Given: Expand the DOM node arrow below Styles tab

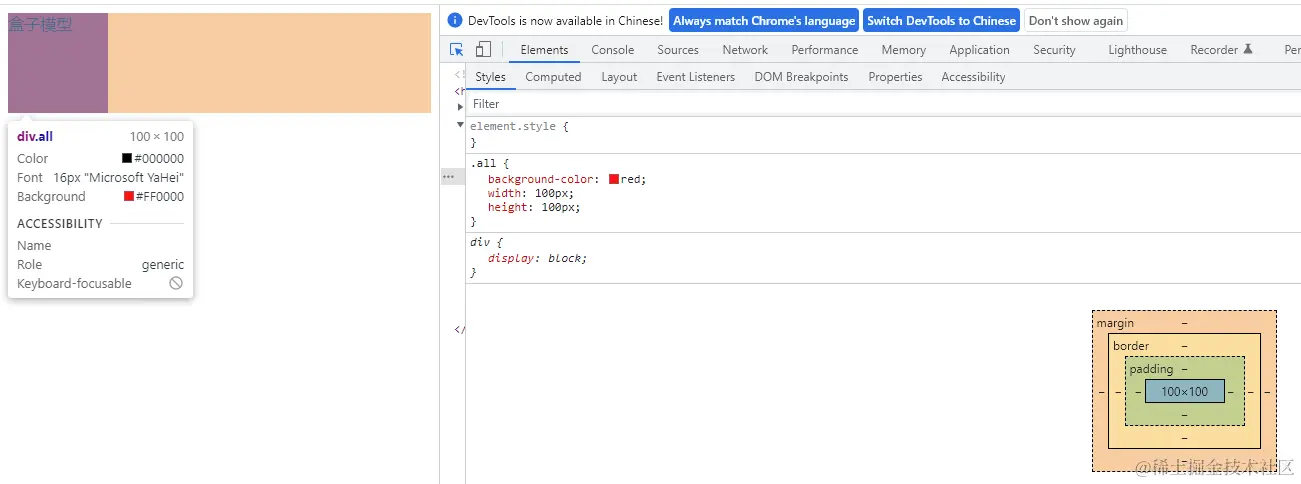Looking at the screenshot, I should (x=460, y=106).
